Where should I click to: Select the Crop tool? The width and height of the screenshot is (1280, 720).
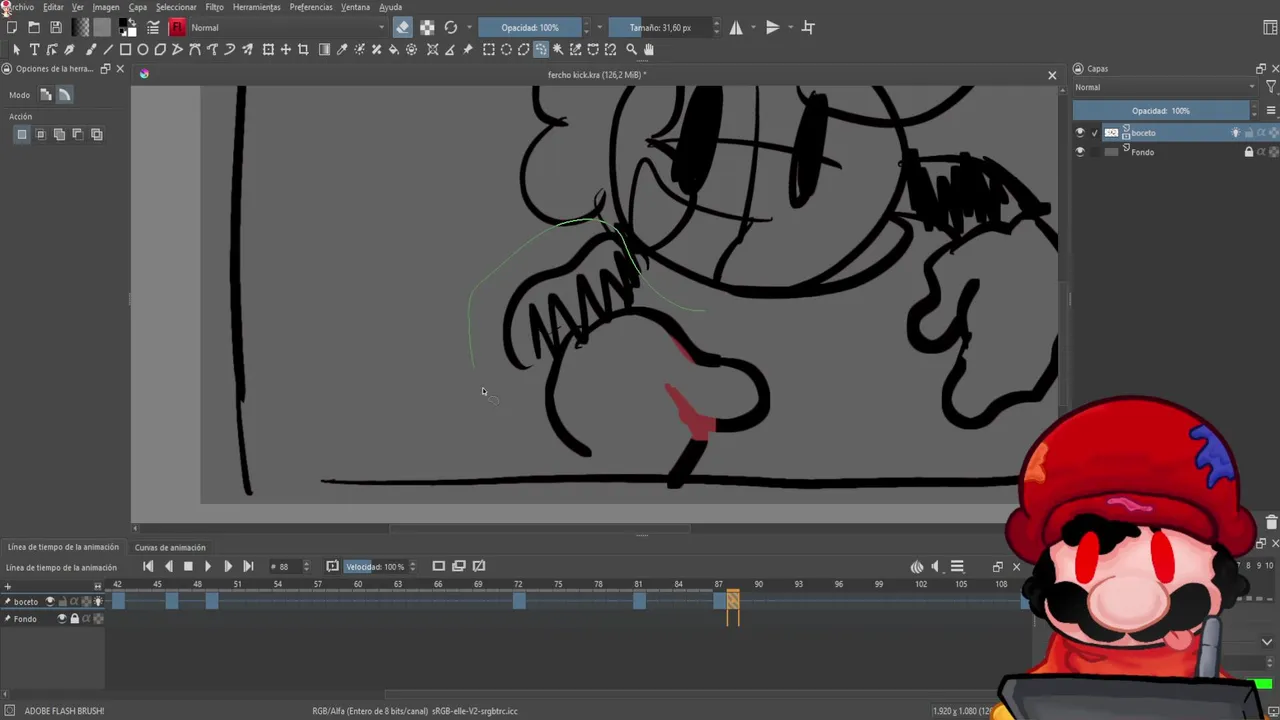tap(303, 49)
